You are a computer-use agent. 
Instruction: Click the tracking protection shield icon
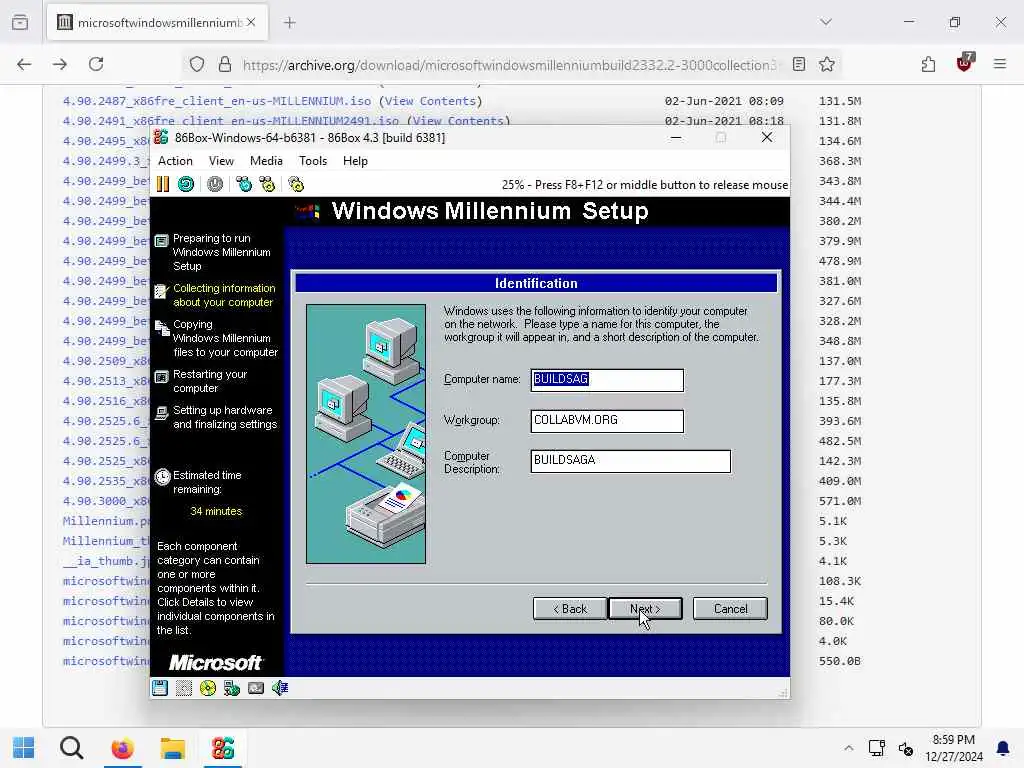click(x=197, y=64)
